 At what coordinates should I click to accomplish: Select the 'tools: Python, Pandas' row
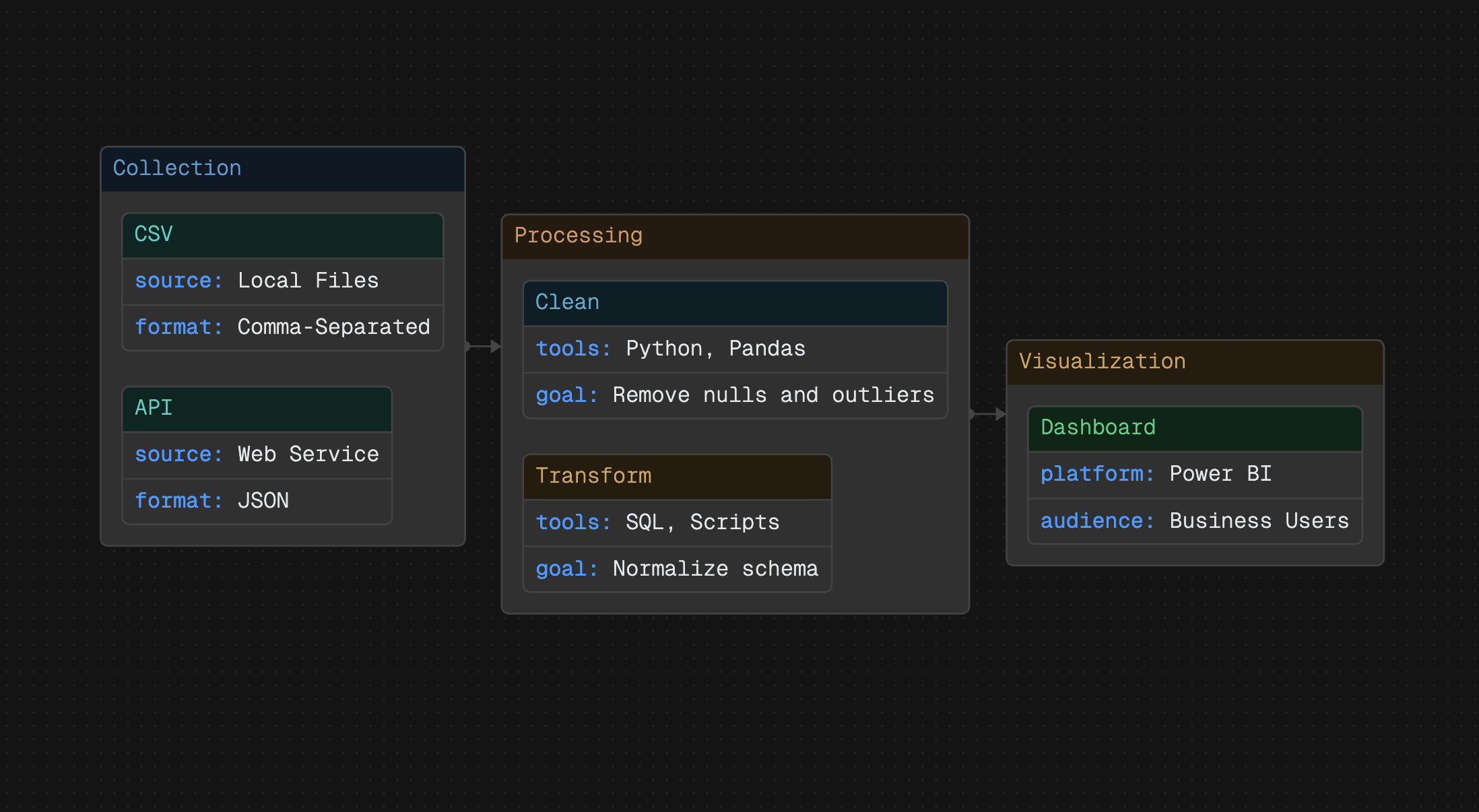click(735, 349)
